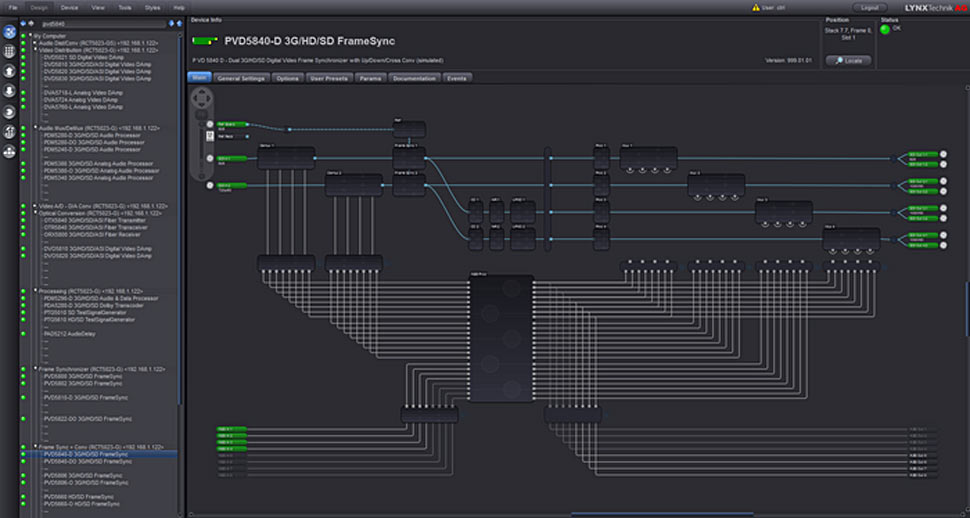Go back with the tree's left navigation arrow
This screenshot has width=970, height=518.
coord(24,24)
